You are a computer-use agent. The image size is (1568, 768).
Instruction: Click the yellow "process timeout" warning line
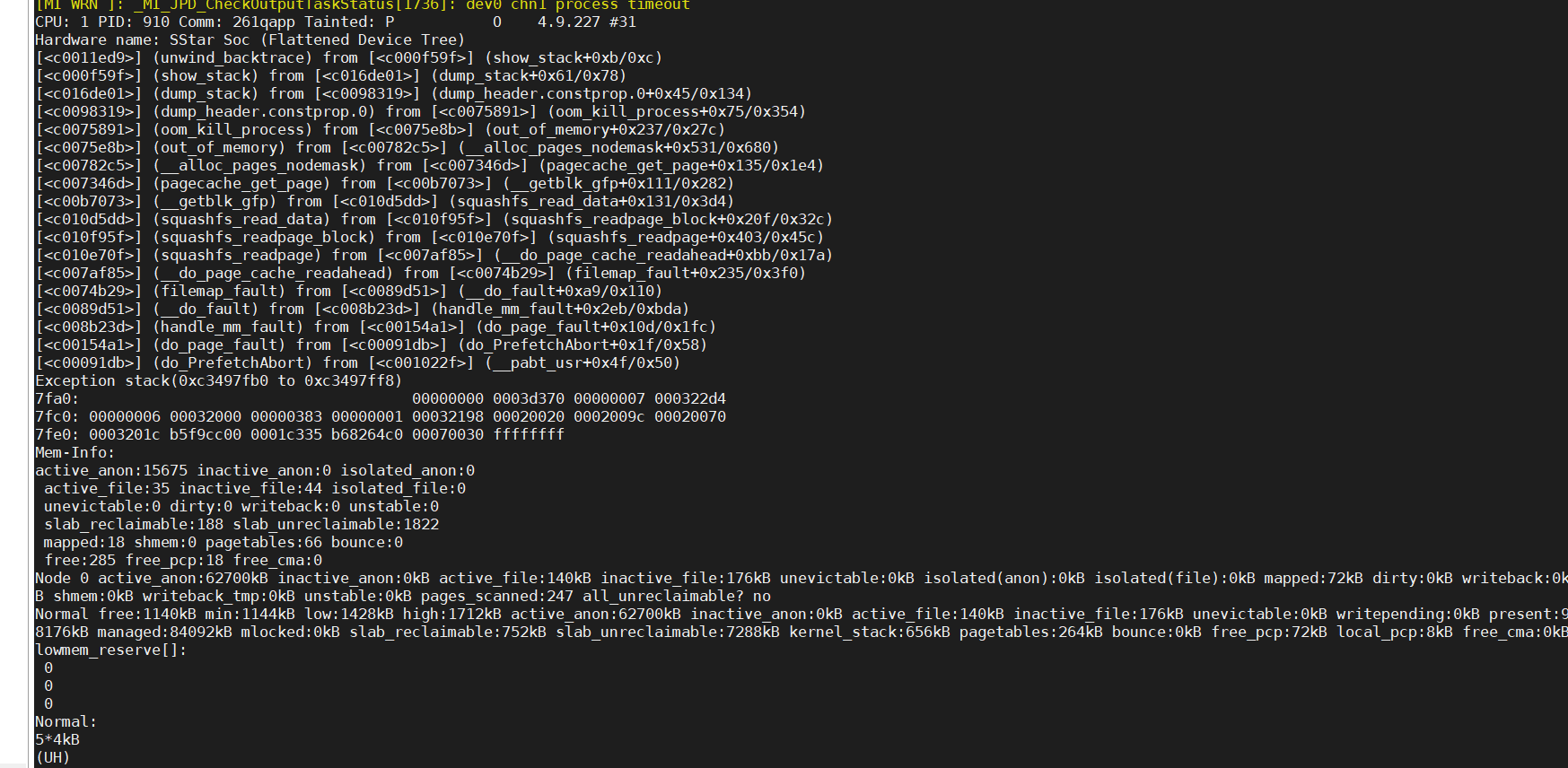pos(363,5)
